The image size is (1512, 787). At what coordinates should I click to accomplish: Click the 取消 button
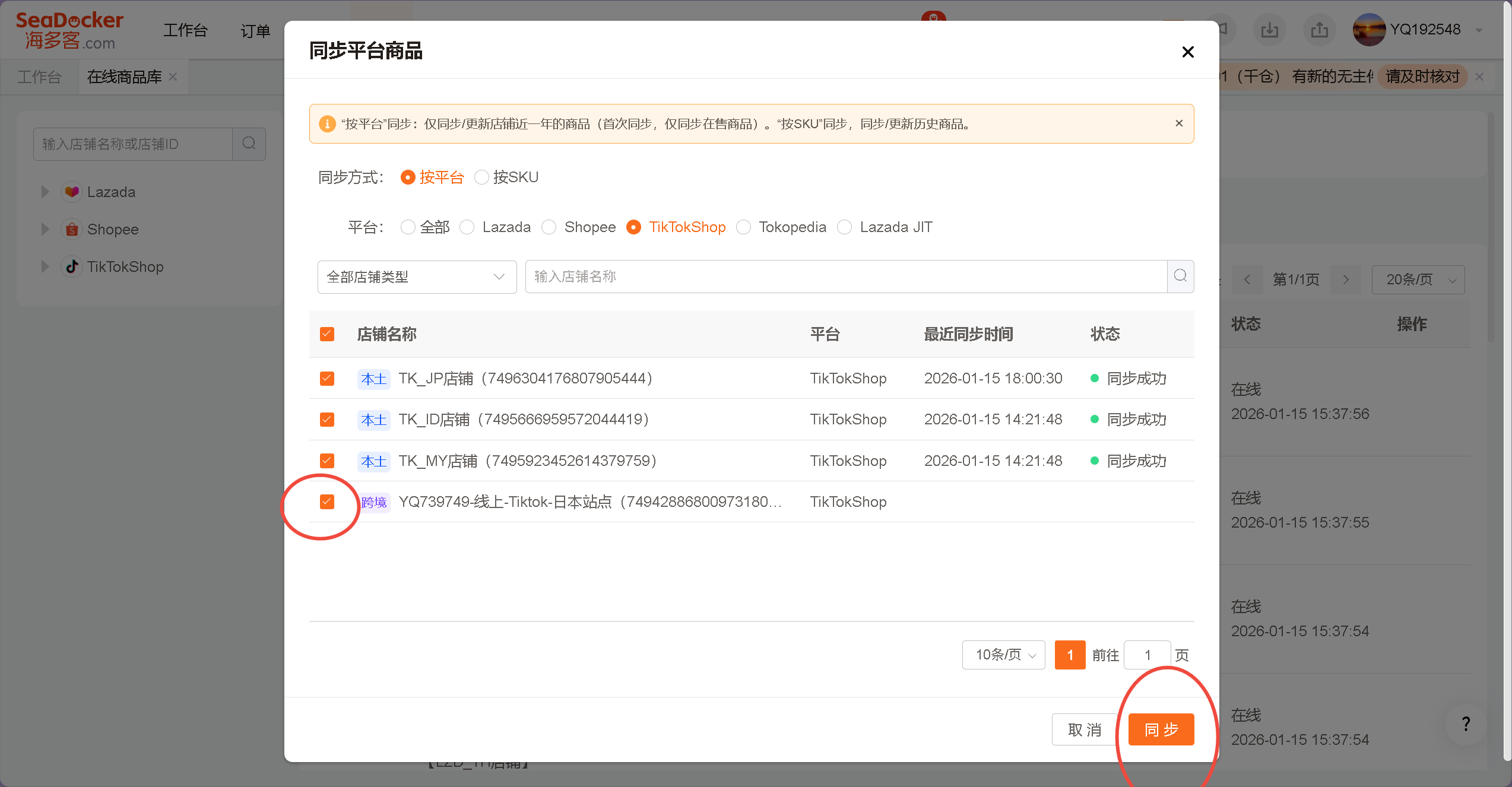[x=1084, y=729]
